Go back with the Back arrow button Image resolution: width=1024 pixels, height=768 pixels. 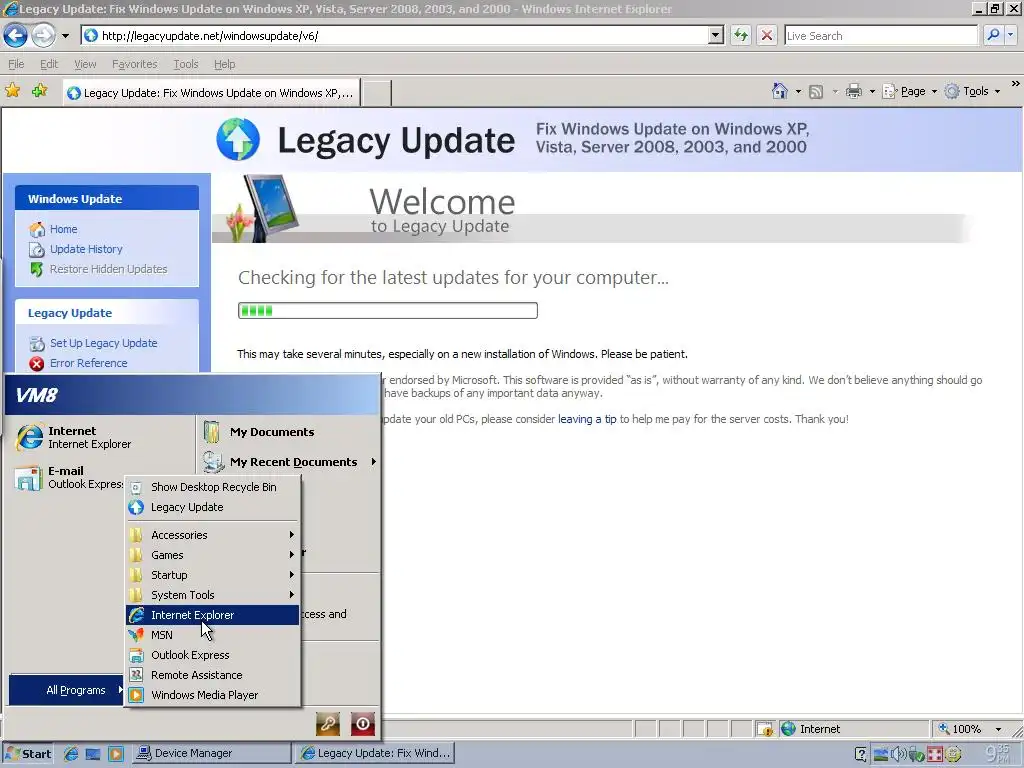16,35
